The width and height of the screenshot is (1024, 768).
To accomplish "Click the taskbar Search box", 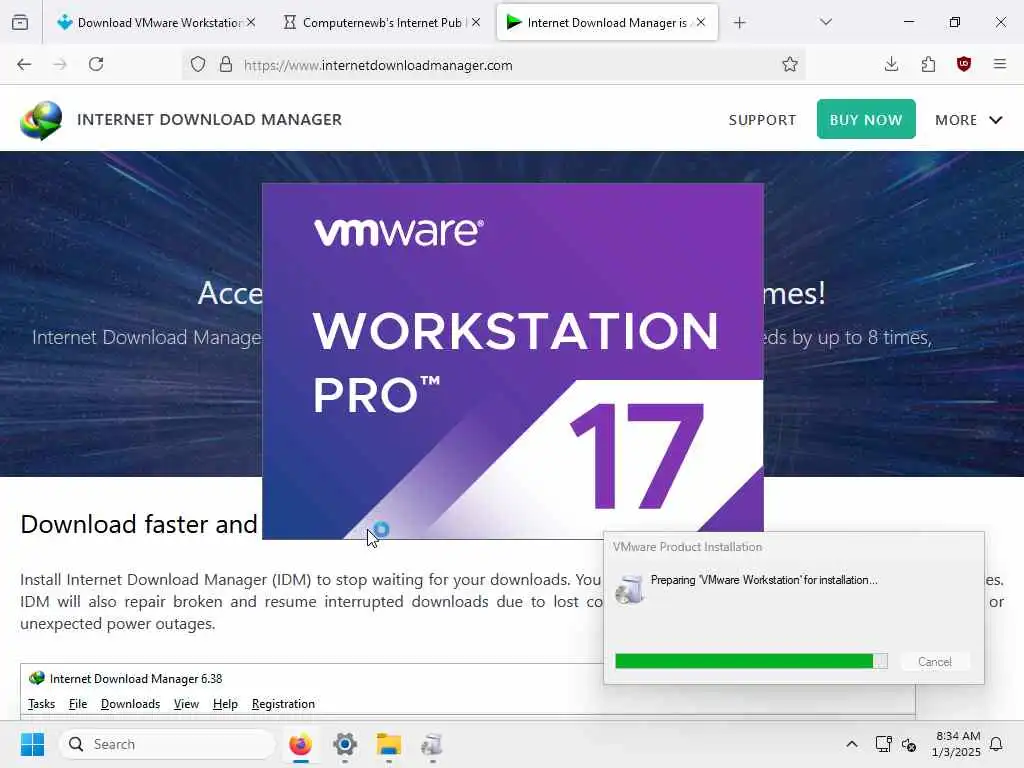I will [x=167, y=744].
